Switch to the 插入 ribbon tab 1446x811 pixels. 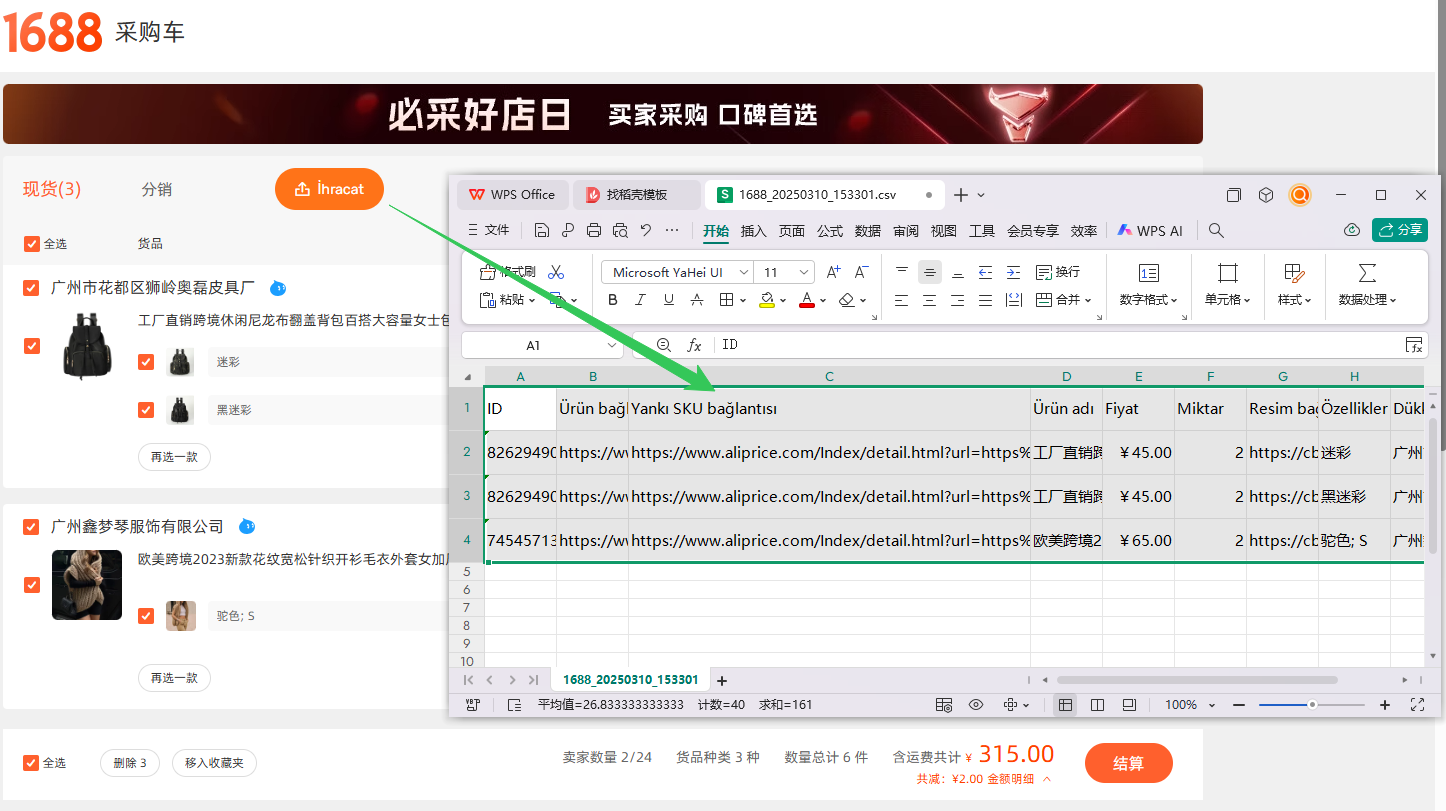point(754,231)
